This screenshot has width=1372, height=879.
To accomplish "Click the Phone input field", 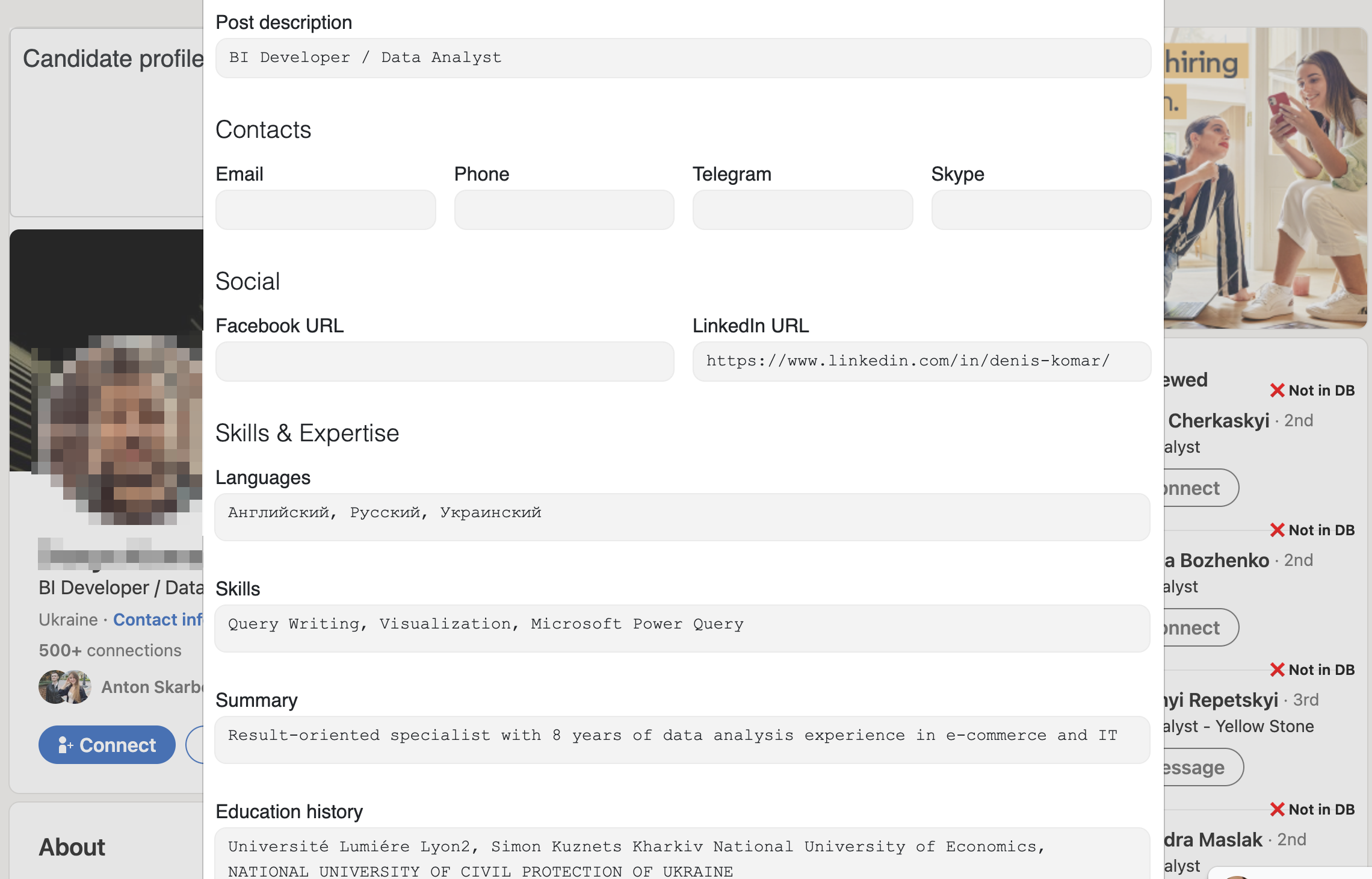I will point(564,210).
